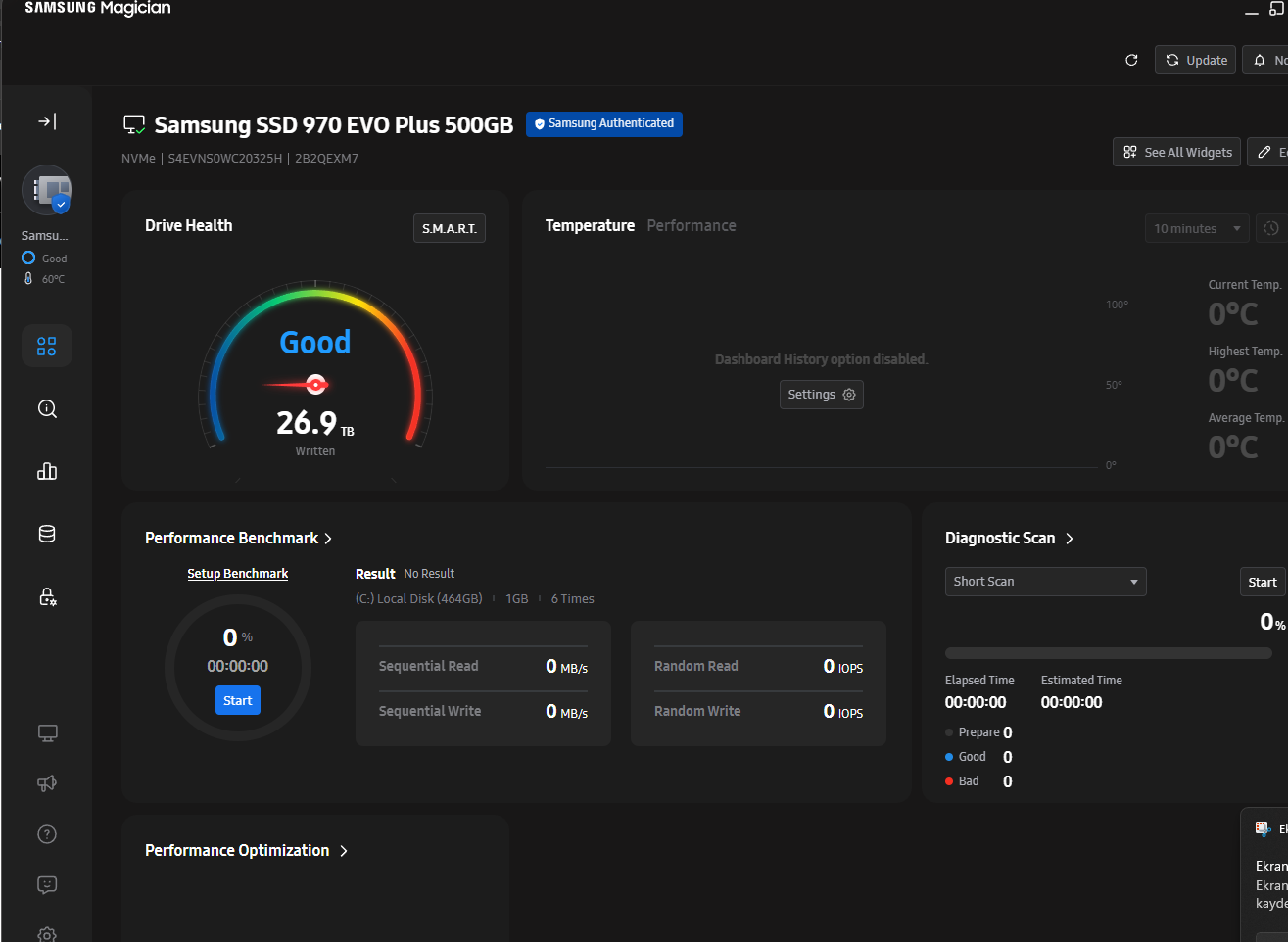Image resolution: width=1288 pixels, height=942 pixels.
Task: Open the 10 minutes time range dropdown
Action: tap(1197, 228)
